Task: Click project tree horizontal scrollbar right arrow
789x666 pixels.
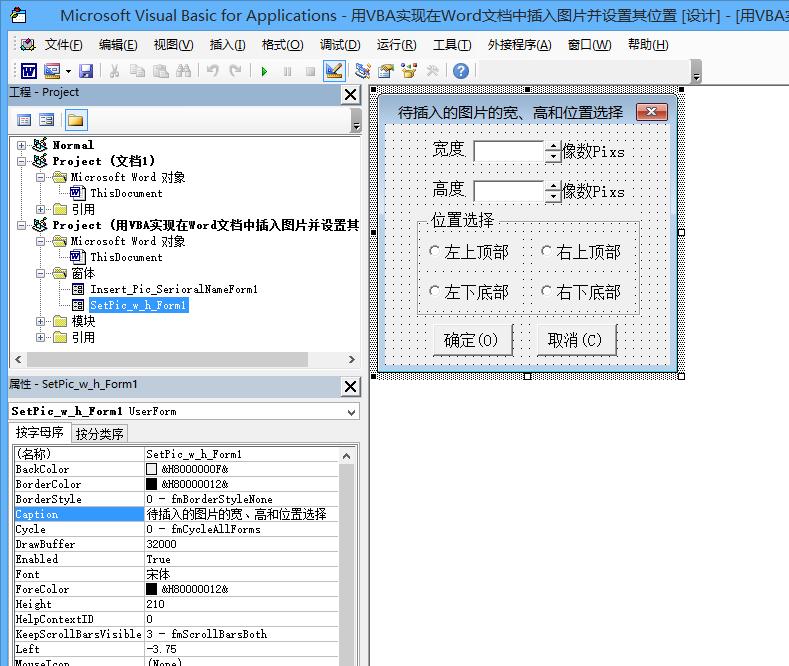Action: click(351, 360)
